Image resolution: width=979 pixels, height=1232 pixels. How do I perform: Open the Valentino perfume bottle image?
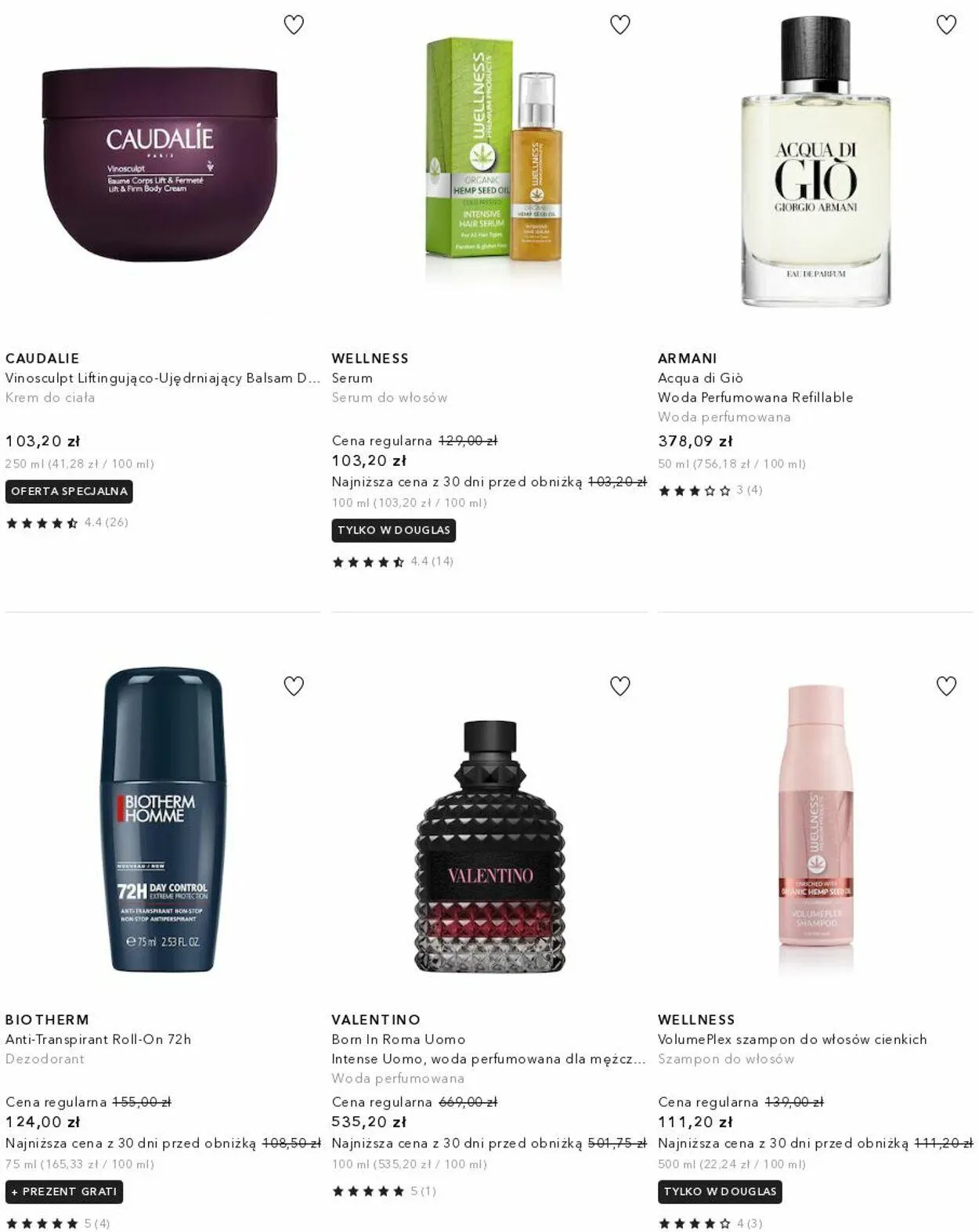coord(489,847)
